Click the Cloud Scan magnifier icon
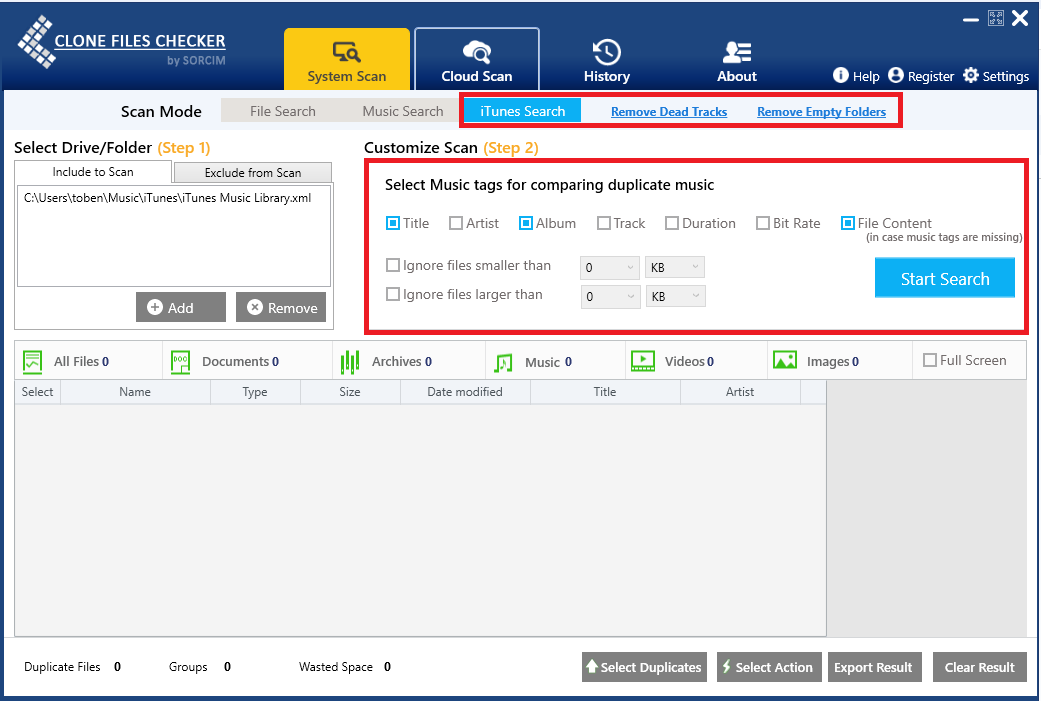 [476, 52]
